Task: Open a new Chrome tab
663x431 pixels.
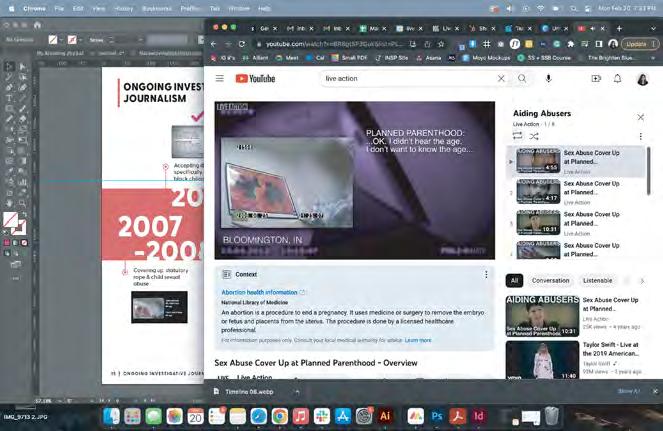Action: 619,28
